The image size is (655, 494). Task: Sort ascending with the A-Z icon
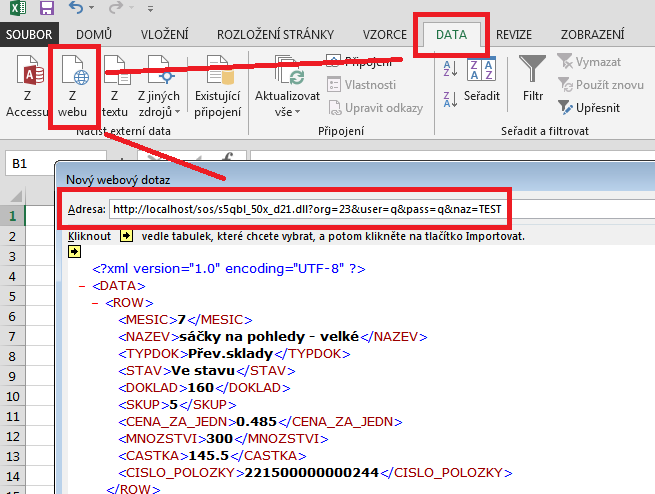pos(448,68)
